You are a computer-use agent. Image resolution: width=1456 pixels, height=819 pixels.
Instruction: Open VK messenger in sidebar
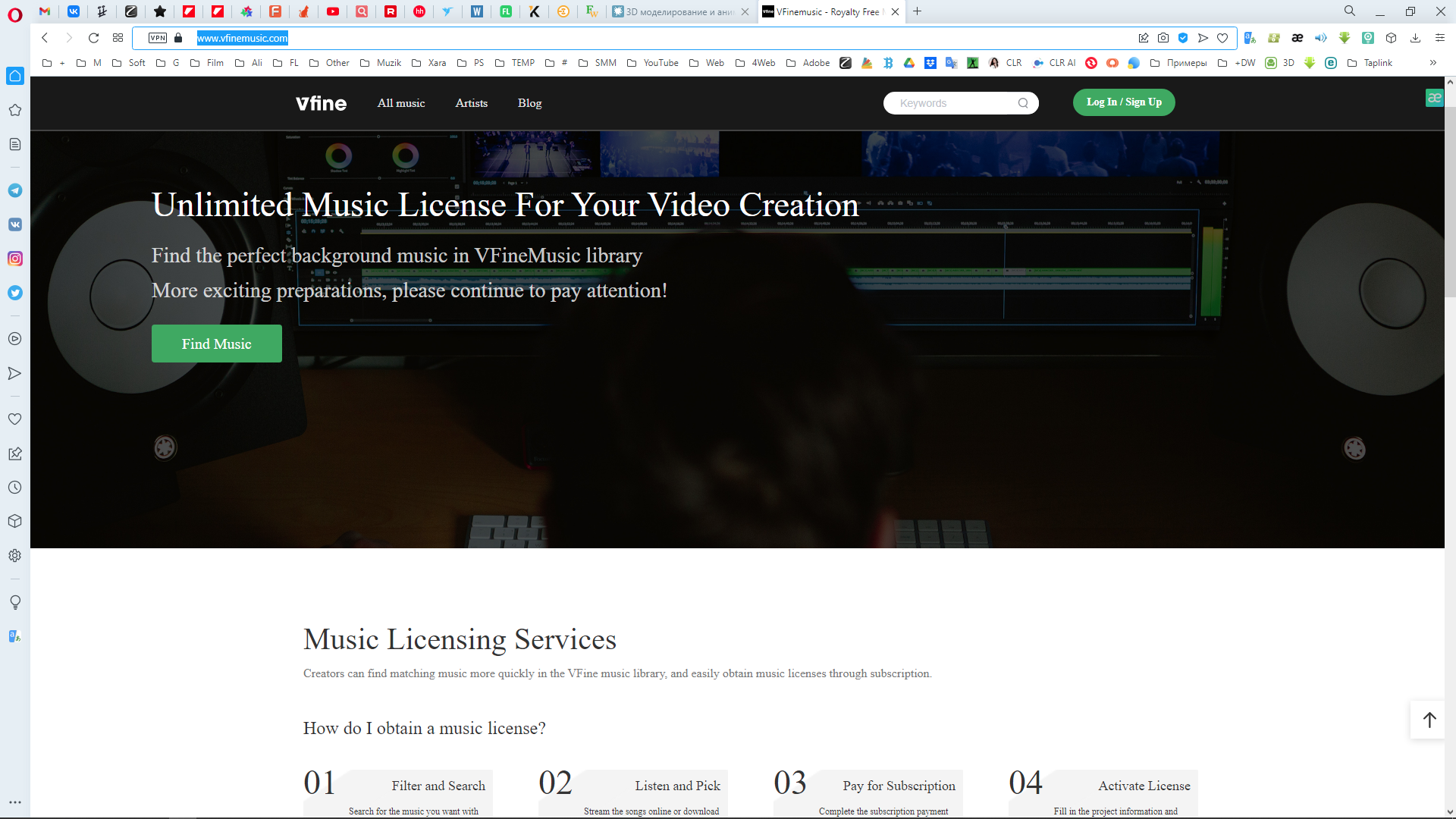point(15,224)
